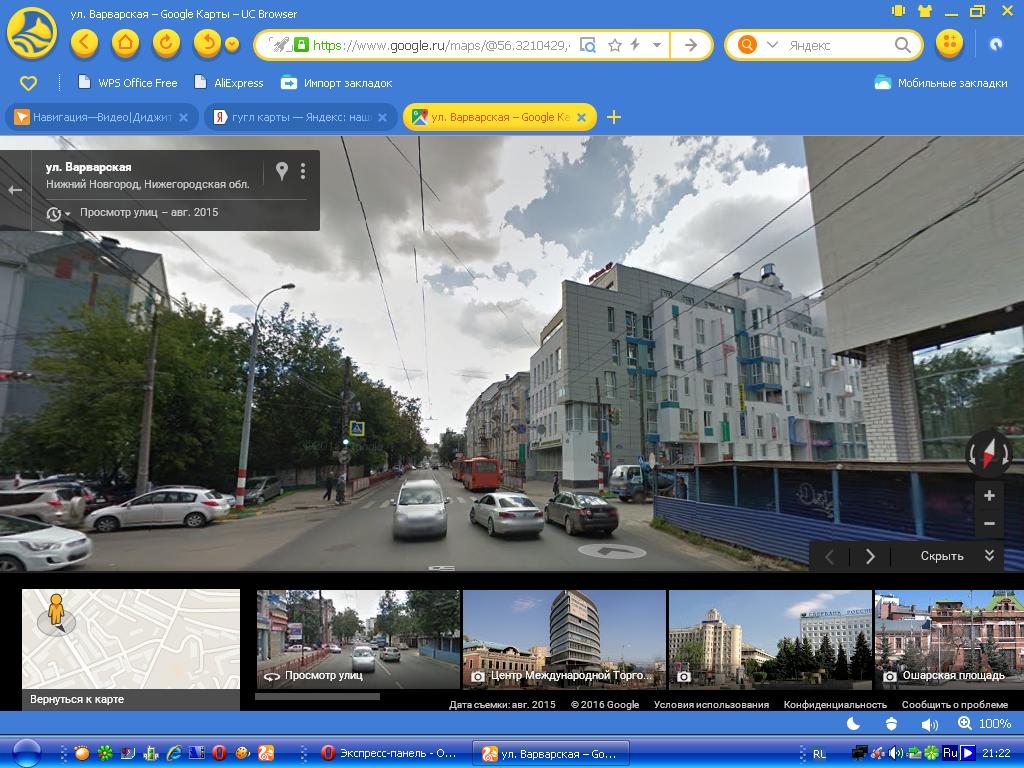This screenshot has height=768, width=1024.
Task: Open the favorites heart icon
Action: tap(28, 83)
